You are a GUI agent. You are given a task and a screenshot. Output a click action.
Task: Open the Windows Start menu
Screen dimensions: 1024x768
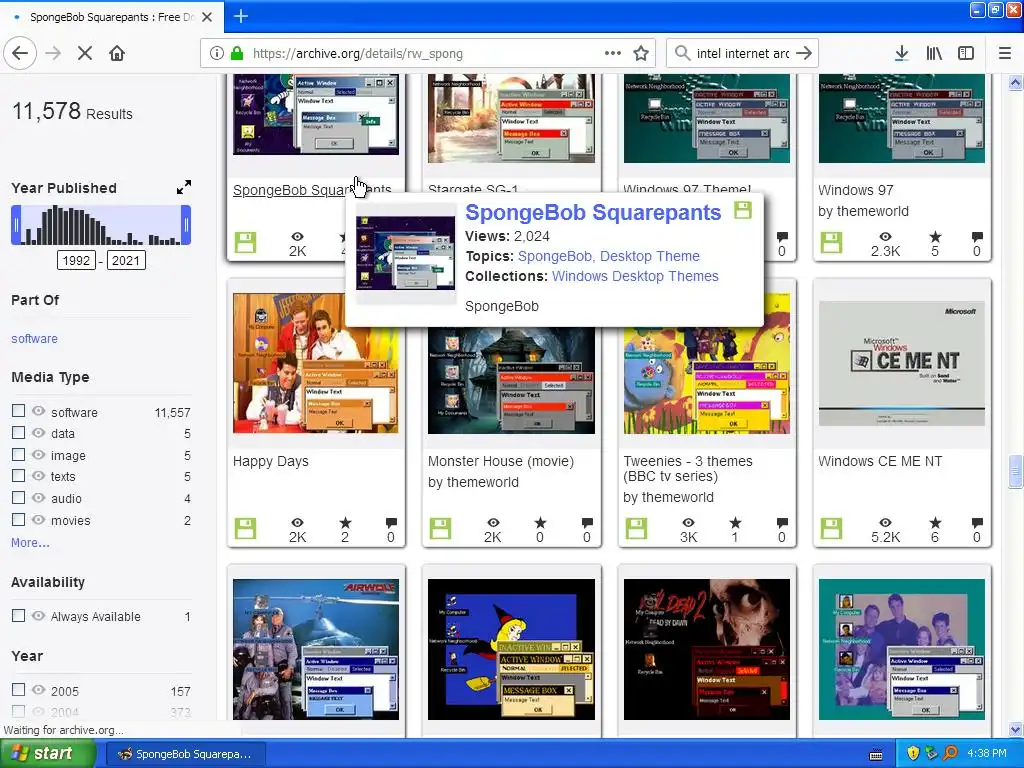(x=48, y=754)
